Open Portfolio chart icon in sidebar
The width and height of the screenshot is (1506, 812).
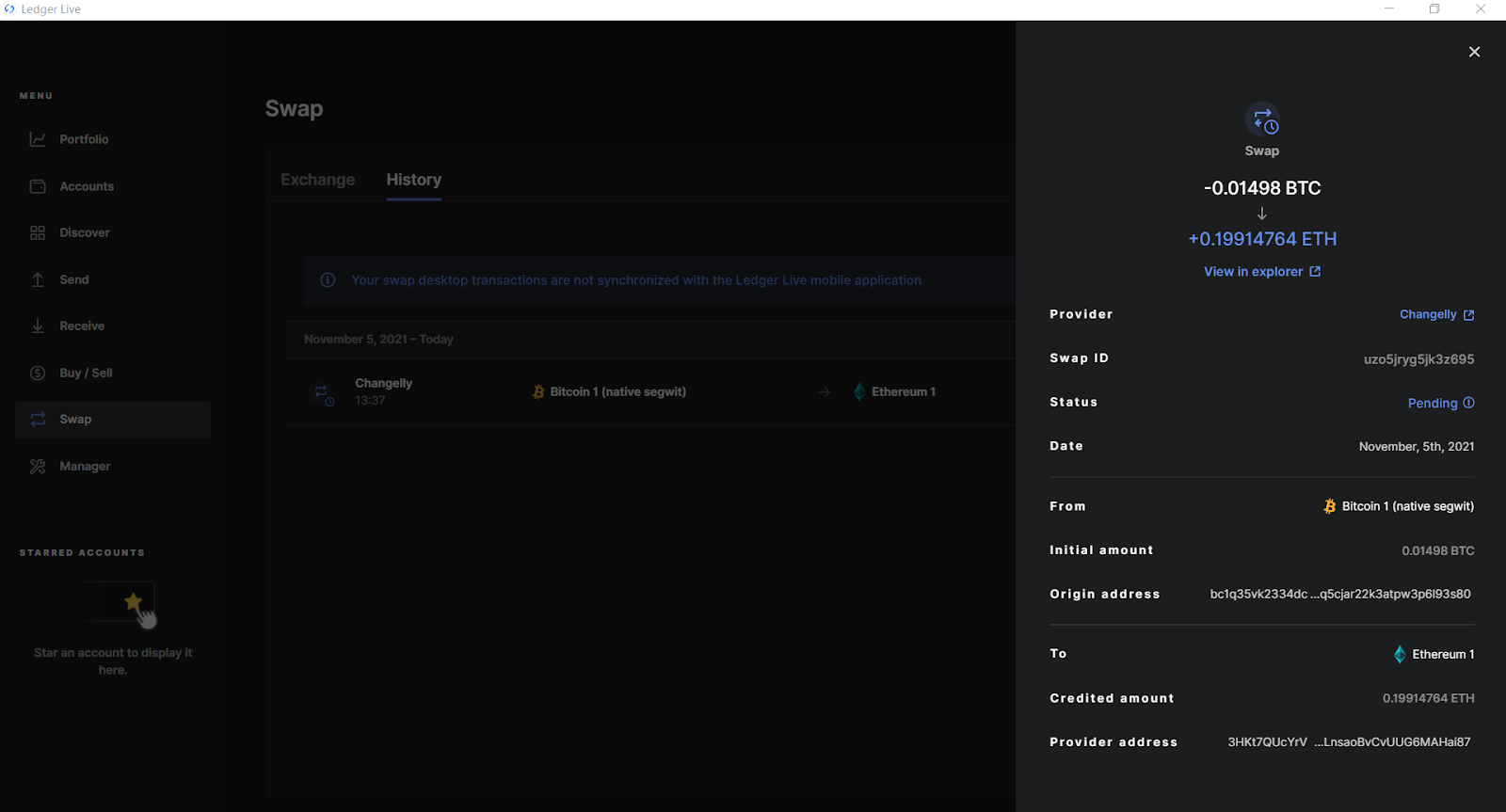pyautogui.click(x=38, y=139)
